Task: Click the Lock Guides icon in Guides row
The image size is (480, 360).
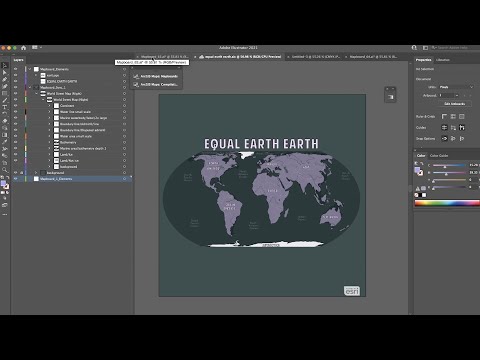Action: coord(453,127)
